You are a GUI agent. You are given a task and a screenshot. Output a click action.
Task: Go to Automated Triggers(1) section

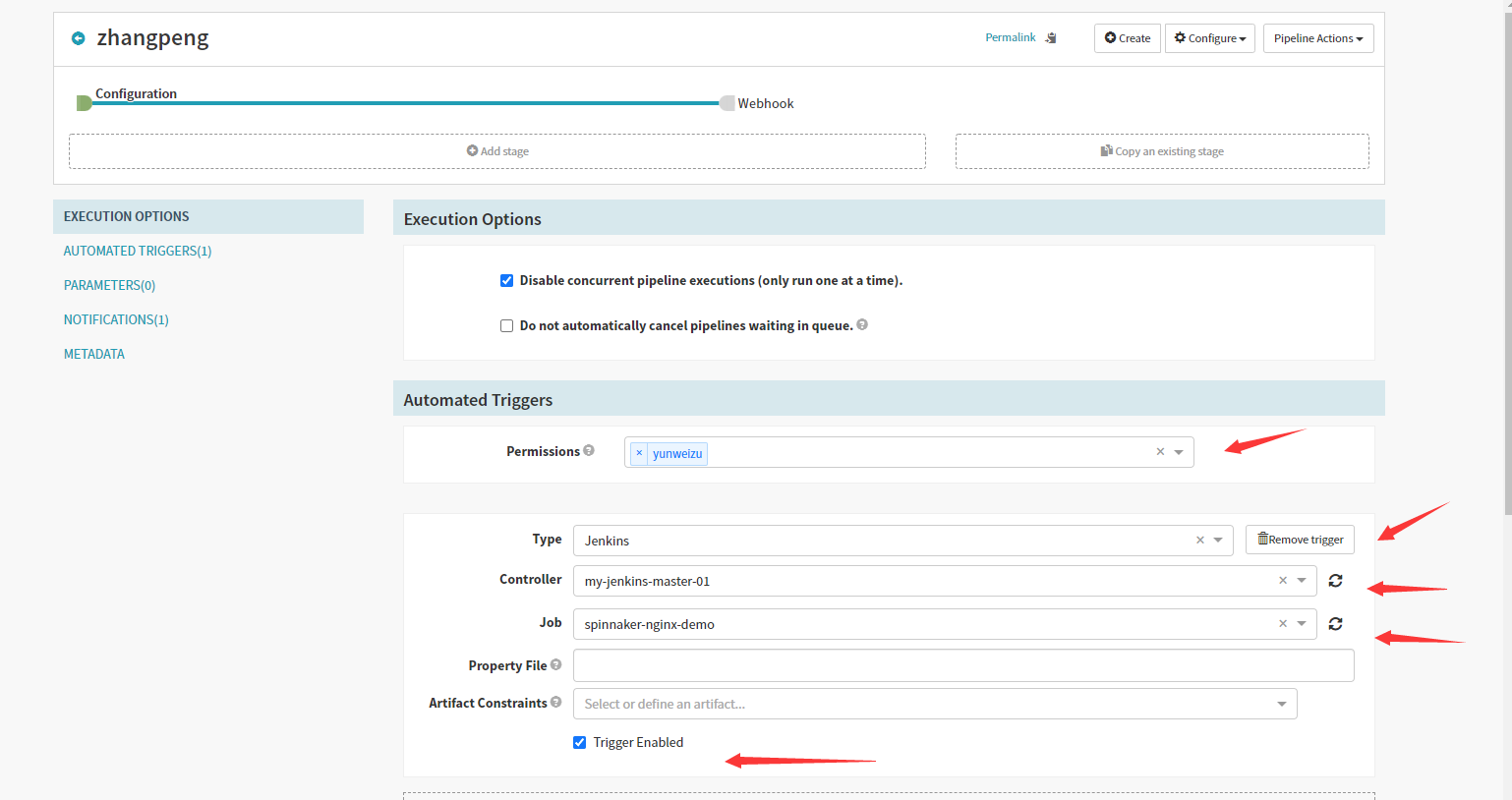[x=138, y=251]
